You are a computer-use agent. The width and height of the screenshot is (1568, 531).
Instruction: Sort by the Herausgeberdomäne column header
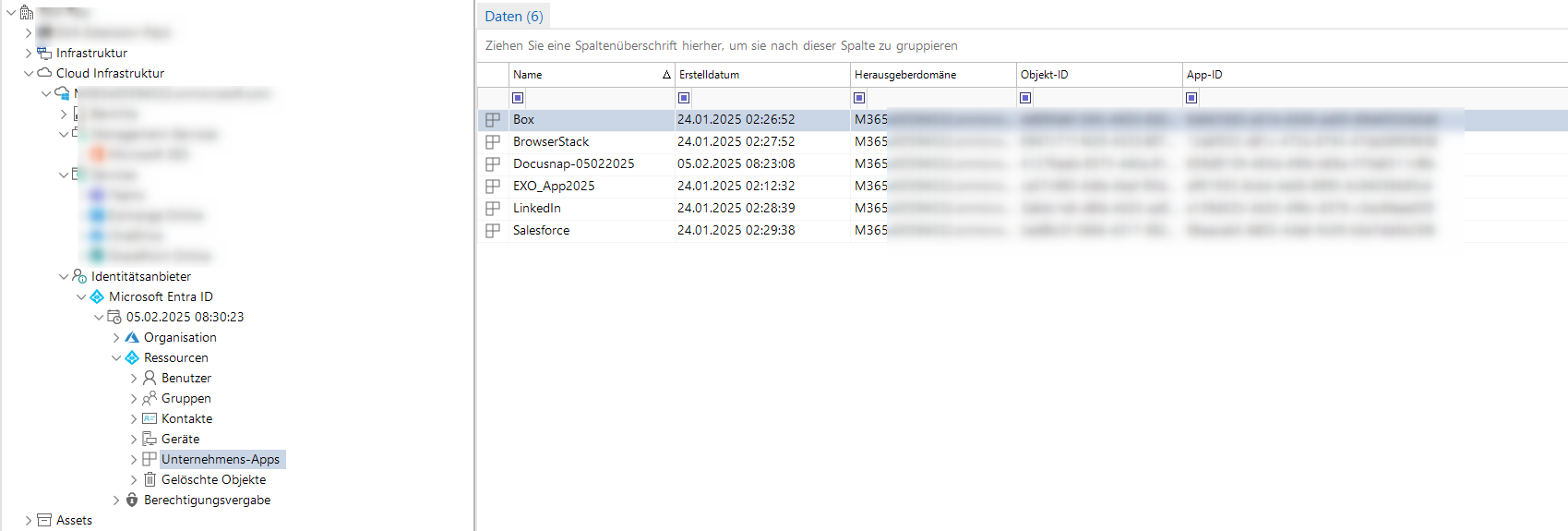[933, 75]
